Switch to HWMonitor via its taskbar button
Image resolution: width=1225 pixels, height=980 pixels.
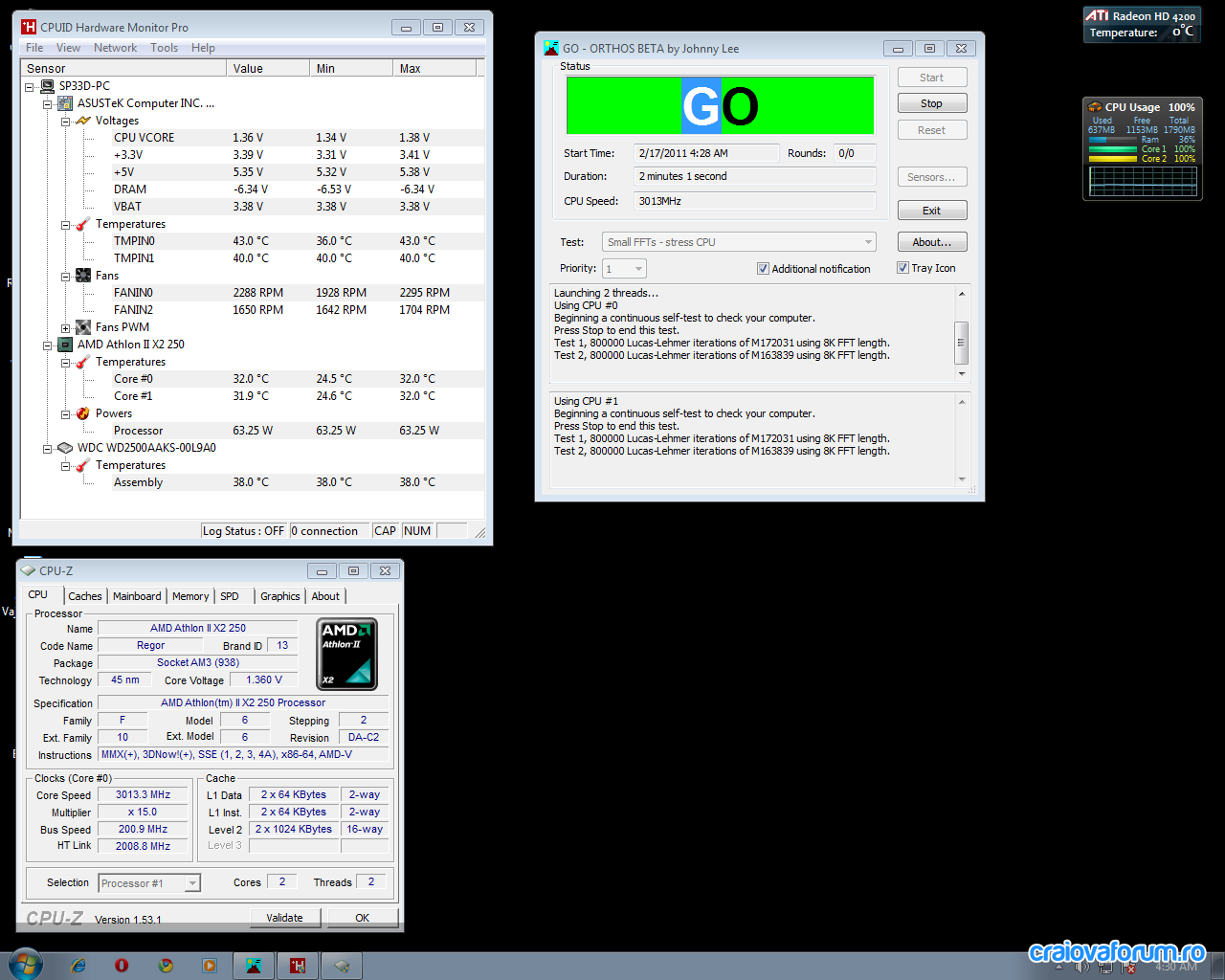298,966
